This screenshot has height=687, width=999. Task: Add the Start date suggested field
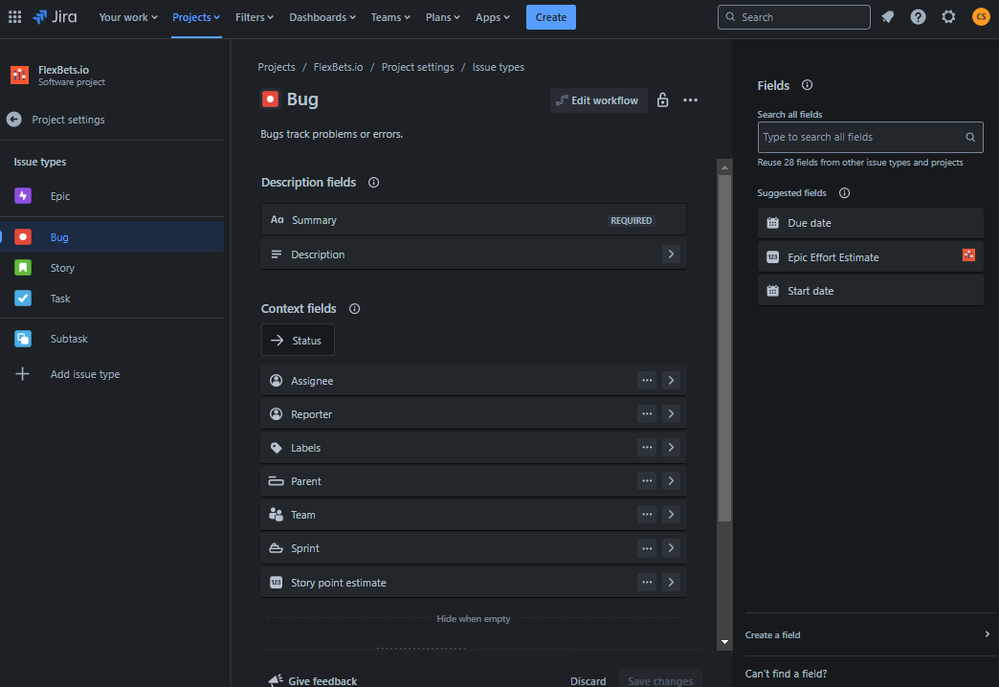coord(870,291)
